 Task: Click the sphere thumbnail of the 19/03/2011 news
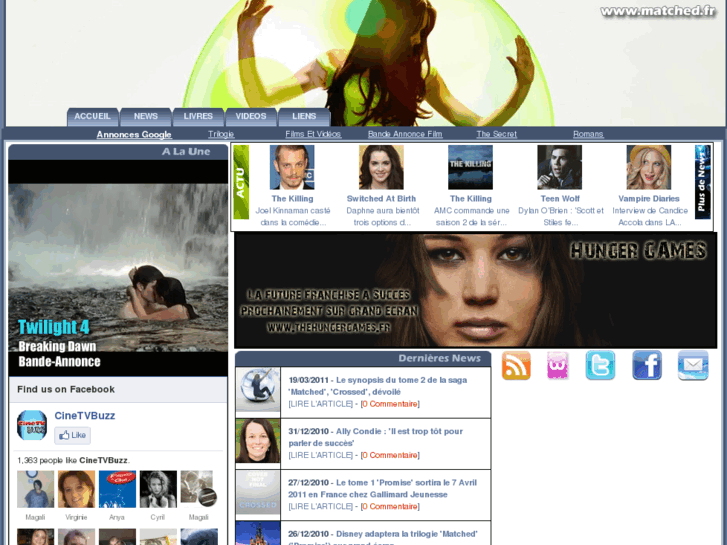click(258, 390)
